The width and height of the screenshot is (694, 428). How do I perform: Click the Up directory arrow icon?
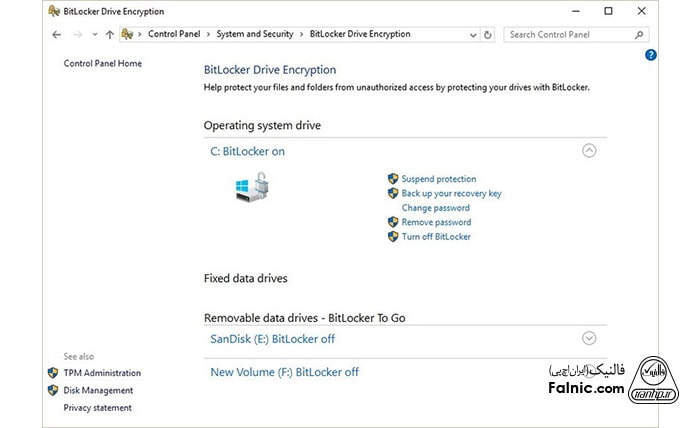tap(109, 34)
